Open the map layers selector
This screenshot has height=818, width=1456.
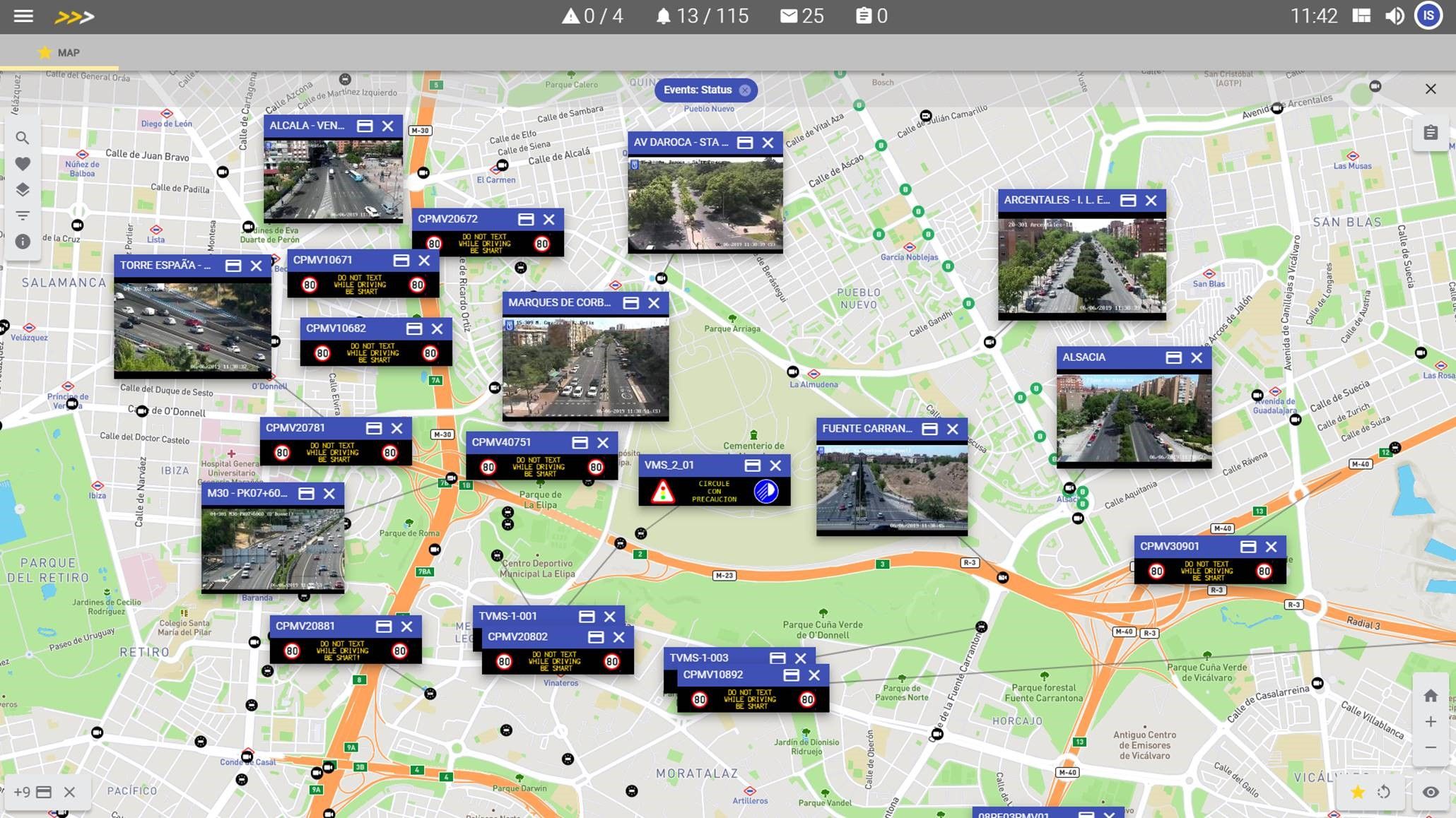click(x=23, y=189)
